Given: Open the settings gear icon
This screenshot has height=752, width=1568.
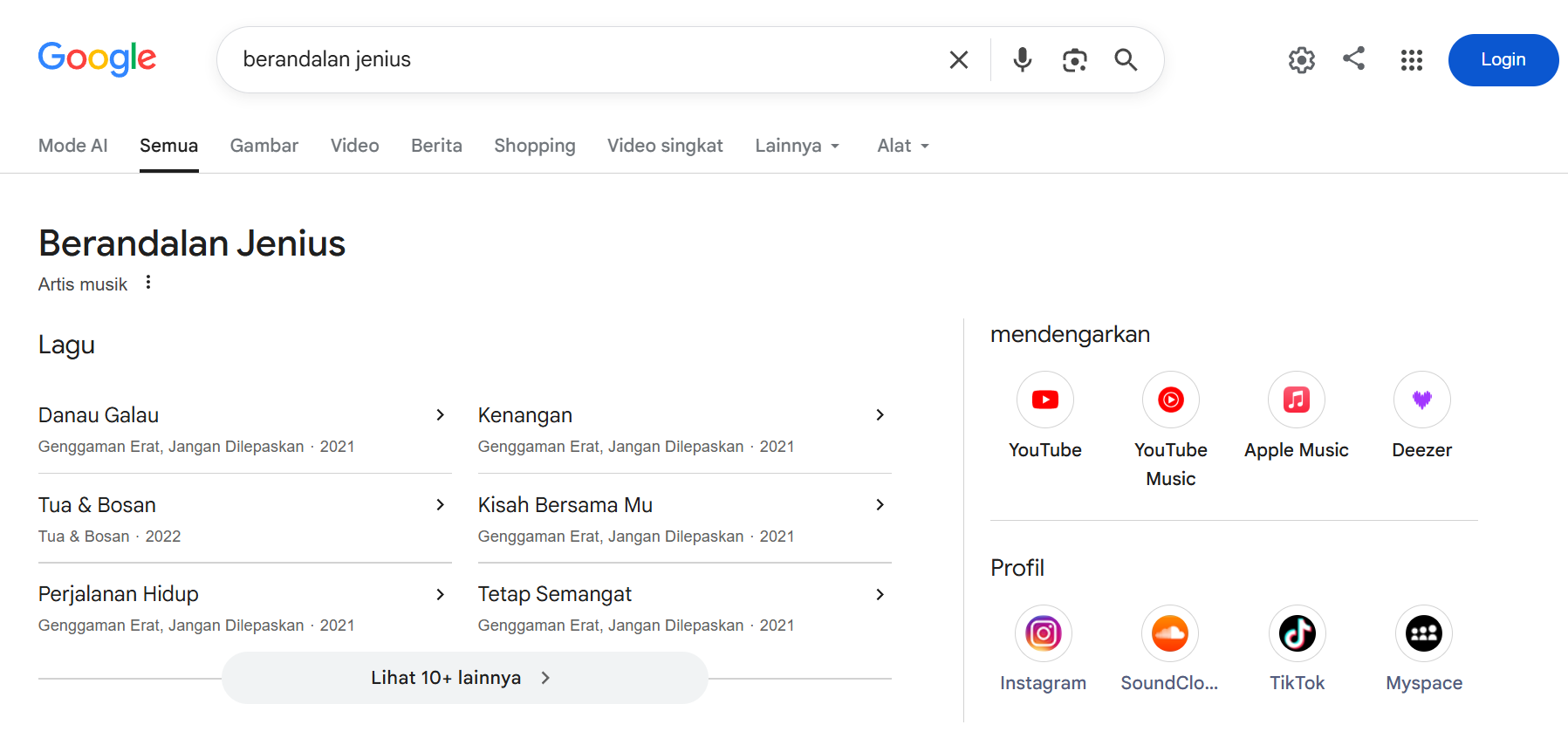Looking at the screenshot, I should 1302,59.
